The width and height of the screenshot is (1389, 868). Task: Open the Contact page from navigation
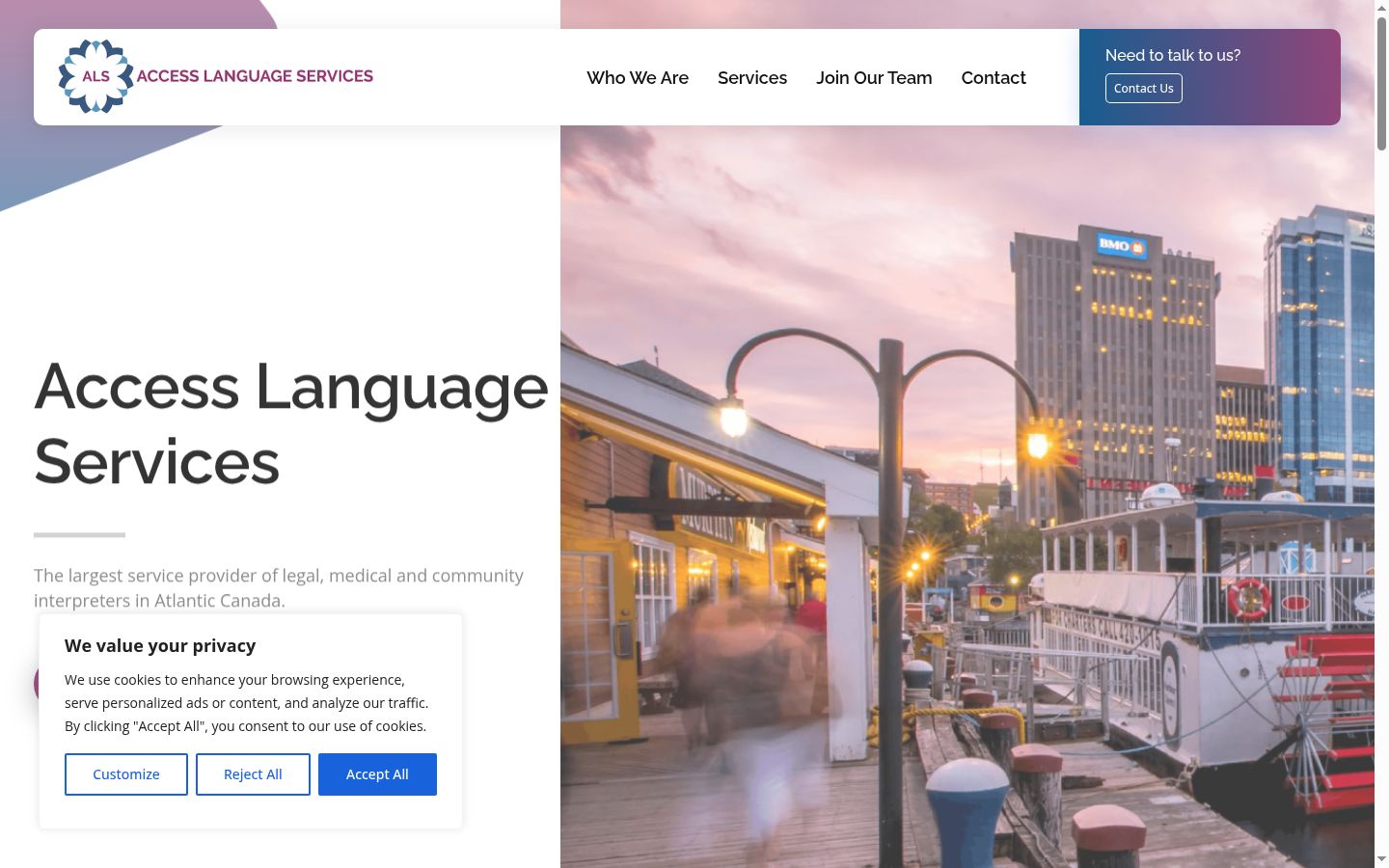coord(994,78)
